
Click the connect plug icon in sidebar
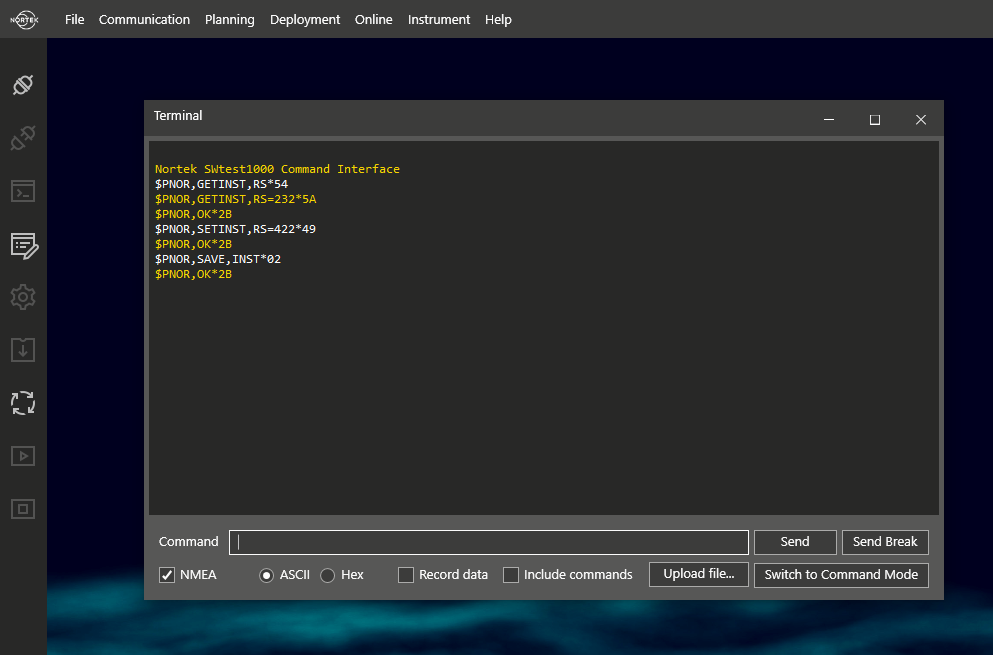click(23, 85)
